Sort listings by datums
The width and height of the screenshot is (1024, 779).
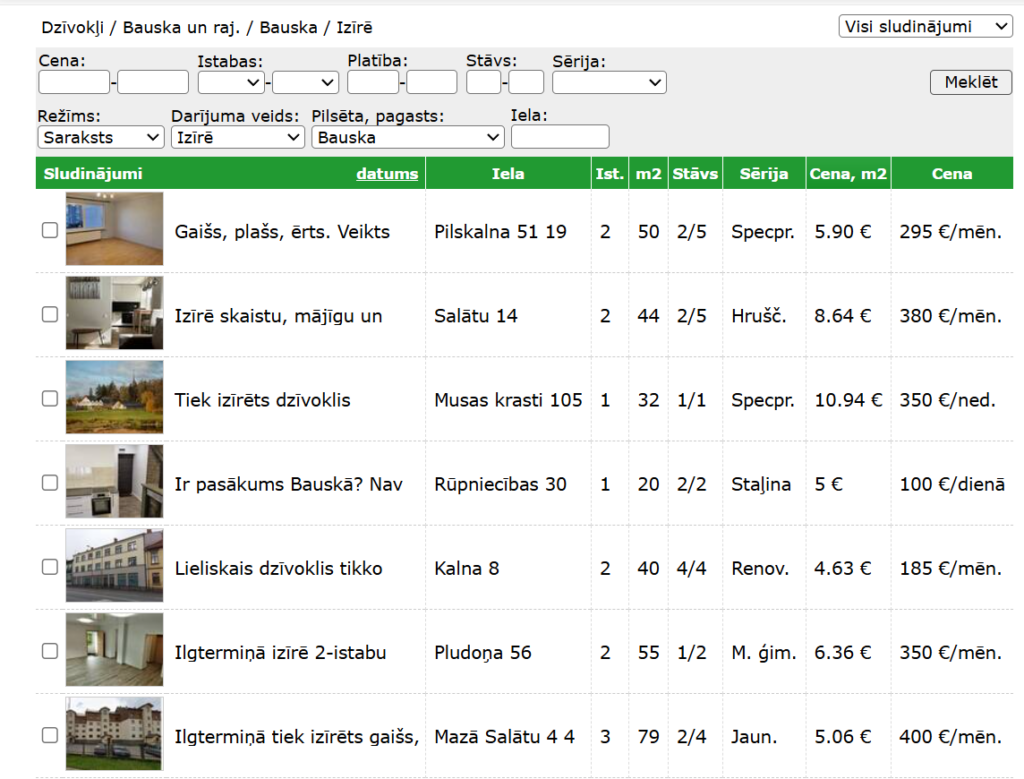(x=387, y=174)
